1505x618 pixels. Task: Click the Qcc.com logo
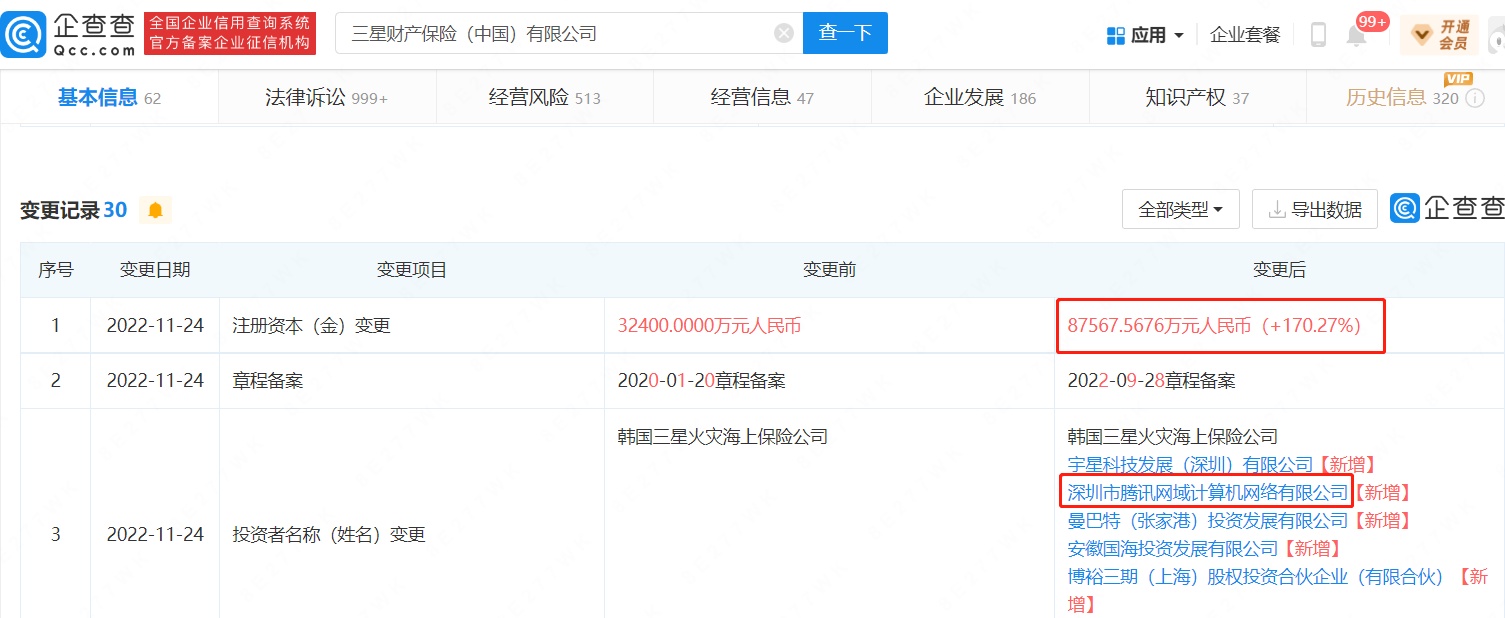[70, 33]
